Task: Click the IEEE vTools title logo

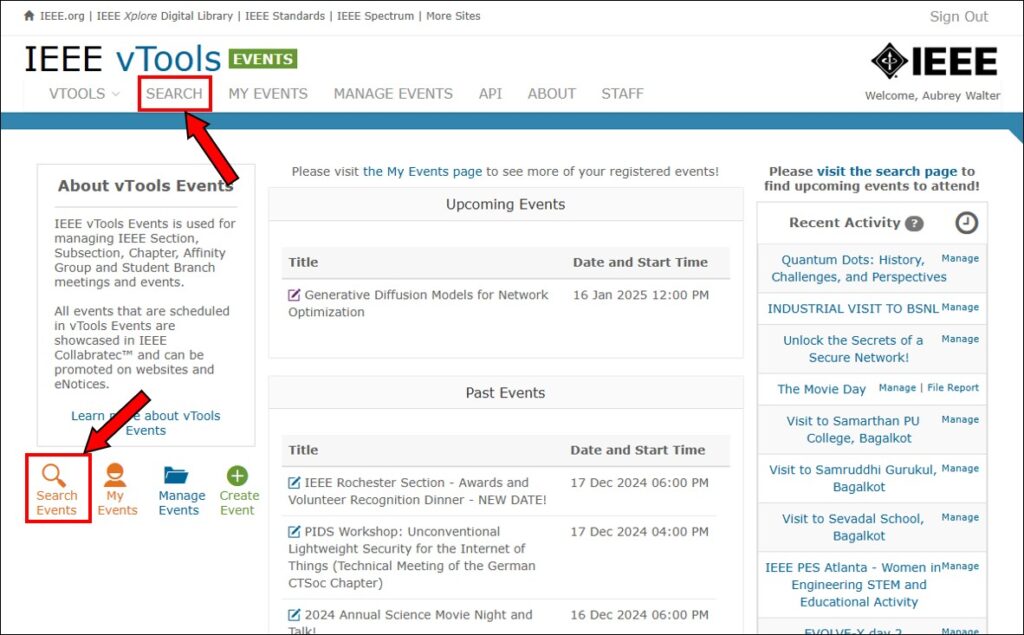Action: (123, 59)
